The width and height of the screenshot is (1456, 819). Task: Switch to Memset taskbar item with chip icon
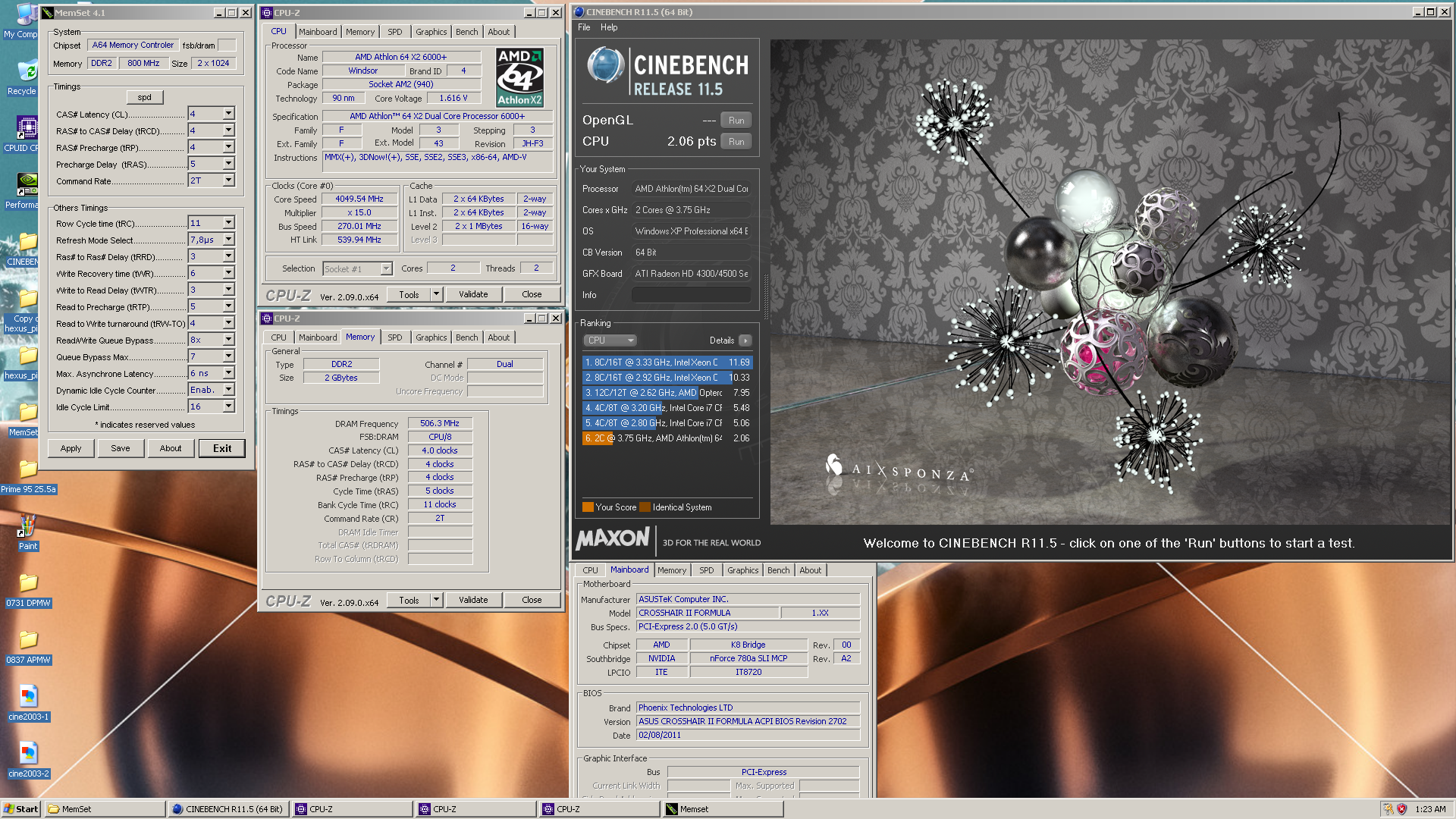click(x=722, y=809)
